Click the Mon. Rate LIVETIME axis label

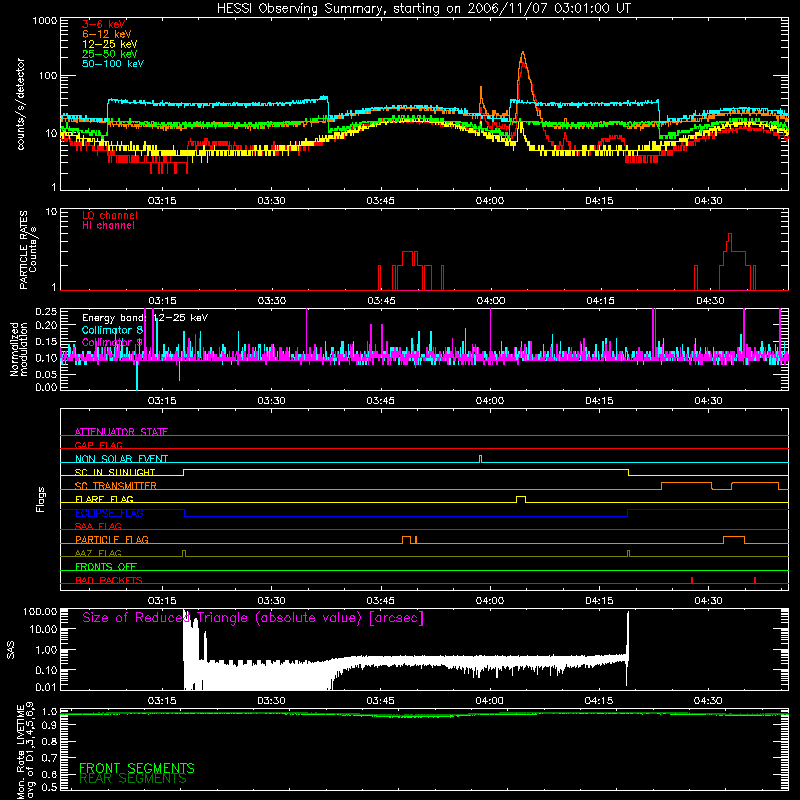[x=26, y=751]
